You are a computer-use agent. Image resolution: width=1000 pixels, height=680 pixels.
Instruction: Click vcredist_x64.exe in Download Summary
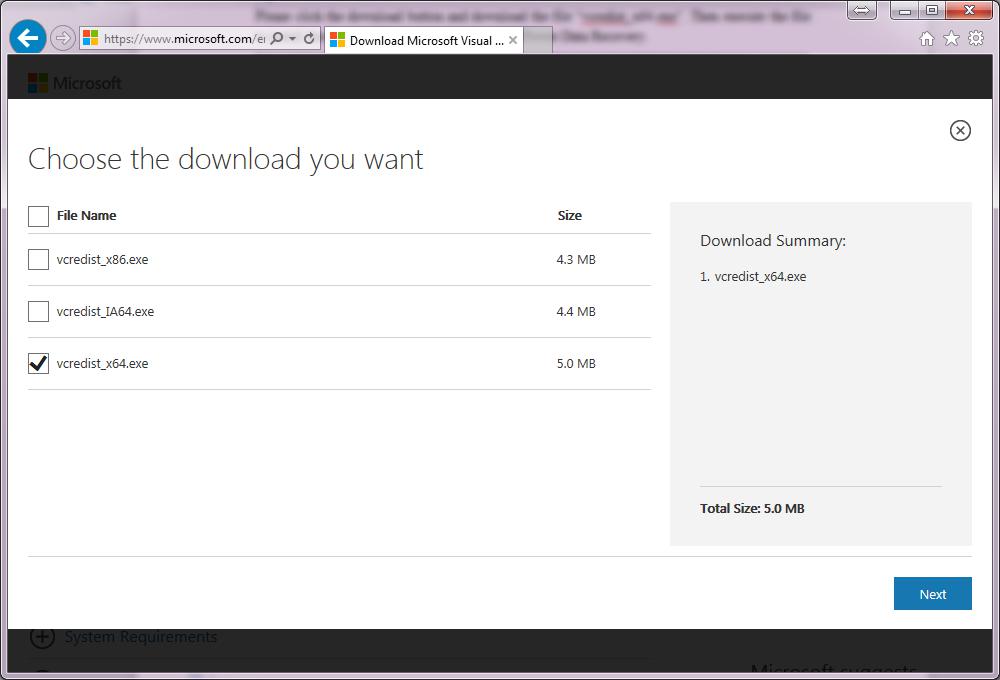pos(760,277)
